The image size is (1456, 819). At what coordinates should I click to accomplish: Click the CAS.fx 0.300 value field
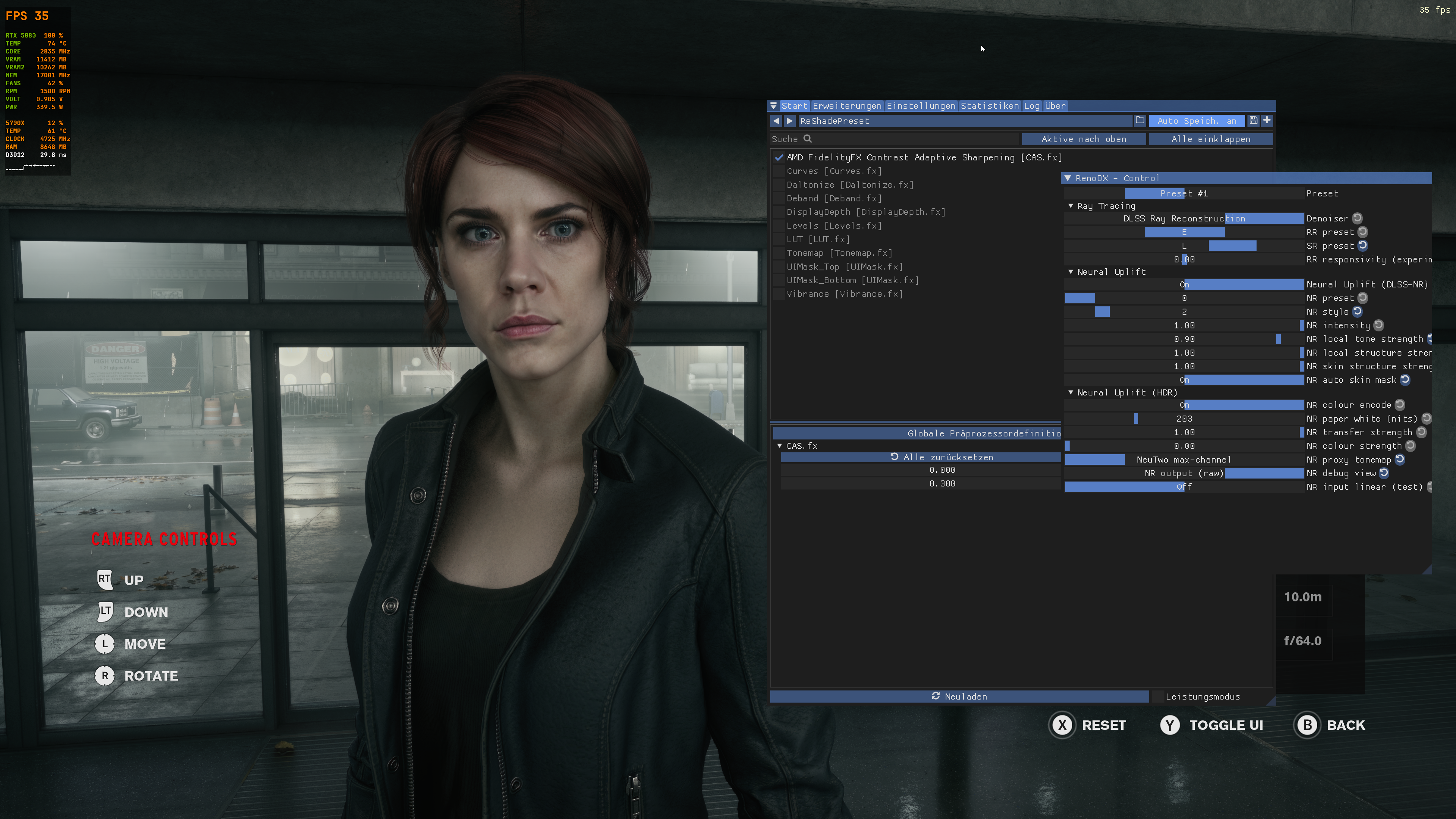click(921, 484)
